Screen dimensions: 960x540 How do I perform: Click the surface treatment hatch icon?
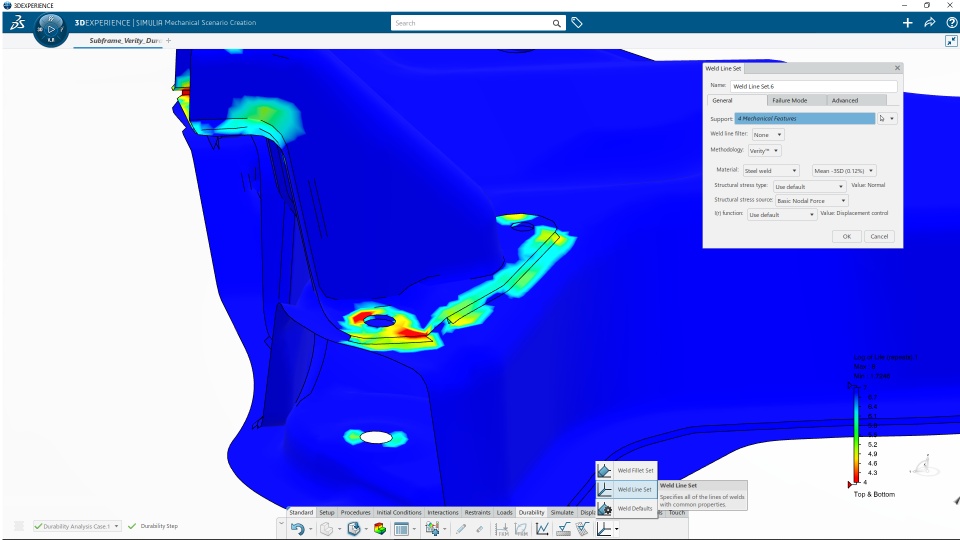pos(583,529)
